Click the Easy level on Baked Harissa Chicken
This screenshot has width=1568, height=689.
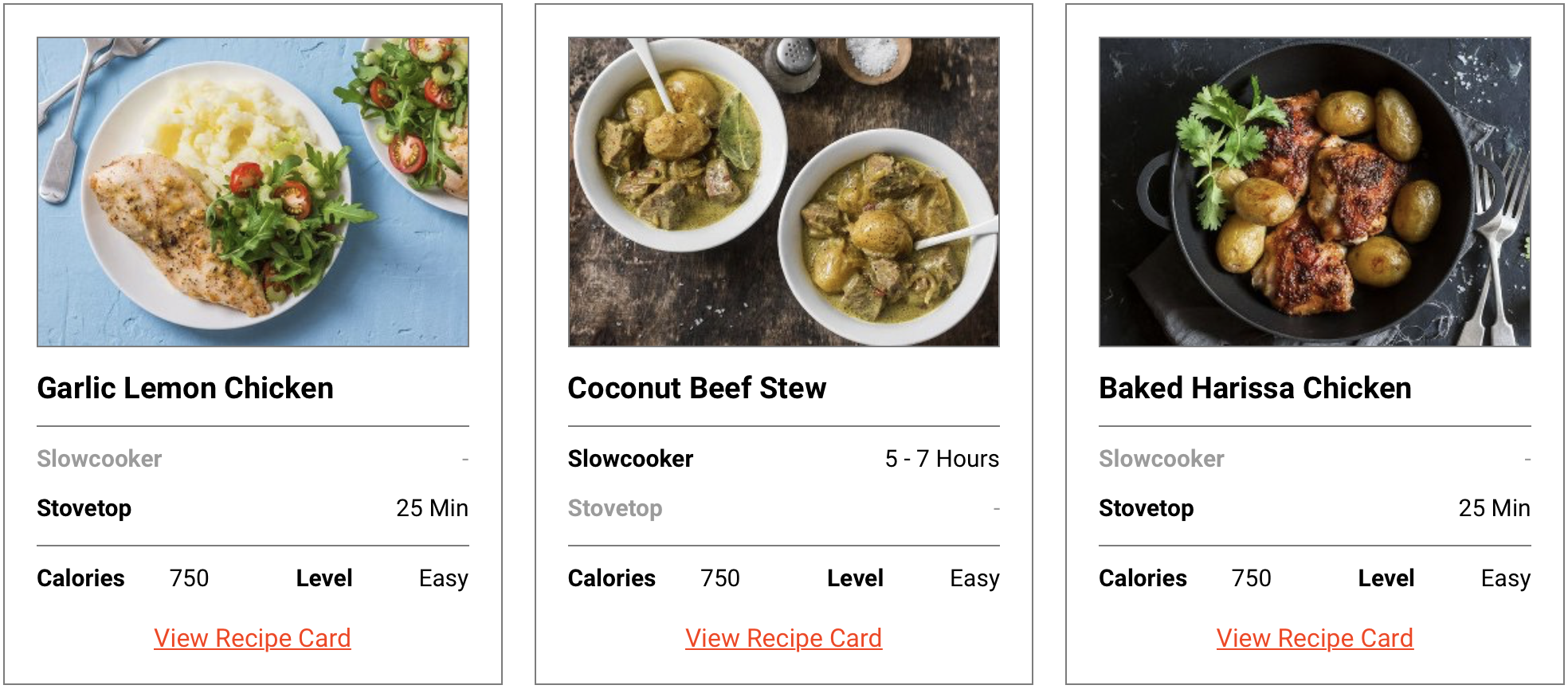click(1506, 578)
